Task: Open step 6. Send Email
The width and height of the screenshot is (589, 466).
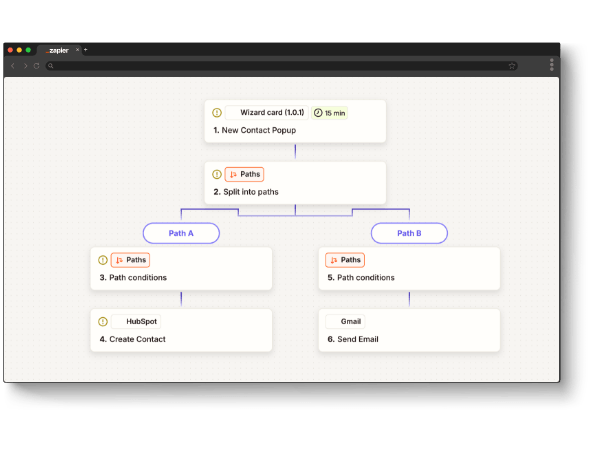Action: point(409,330)
